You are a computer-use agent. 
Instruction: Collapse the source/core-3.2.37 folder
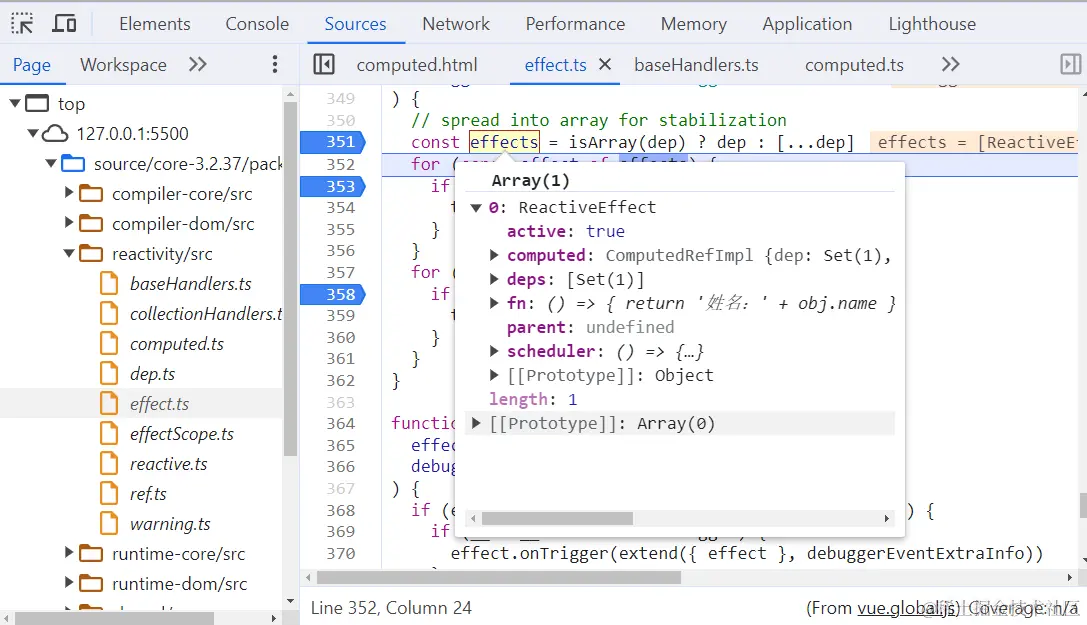click(51, 164)
